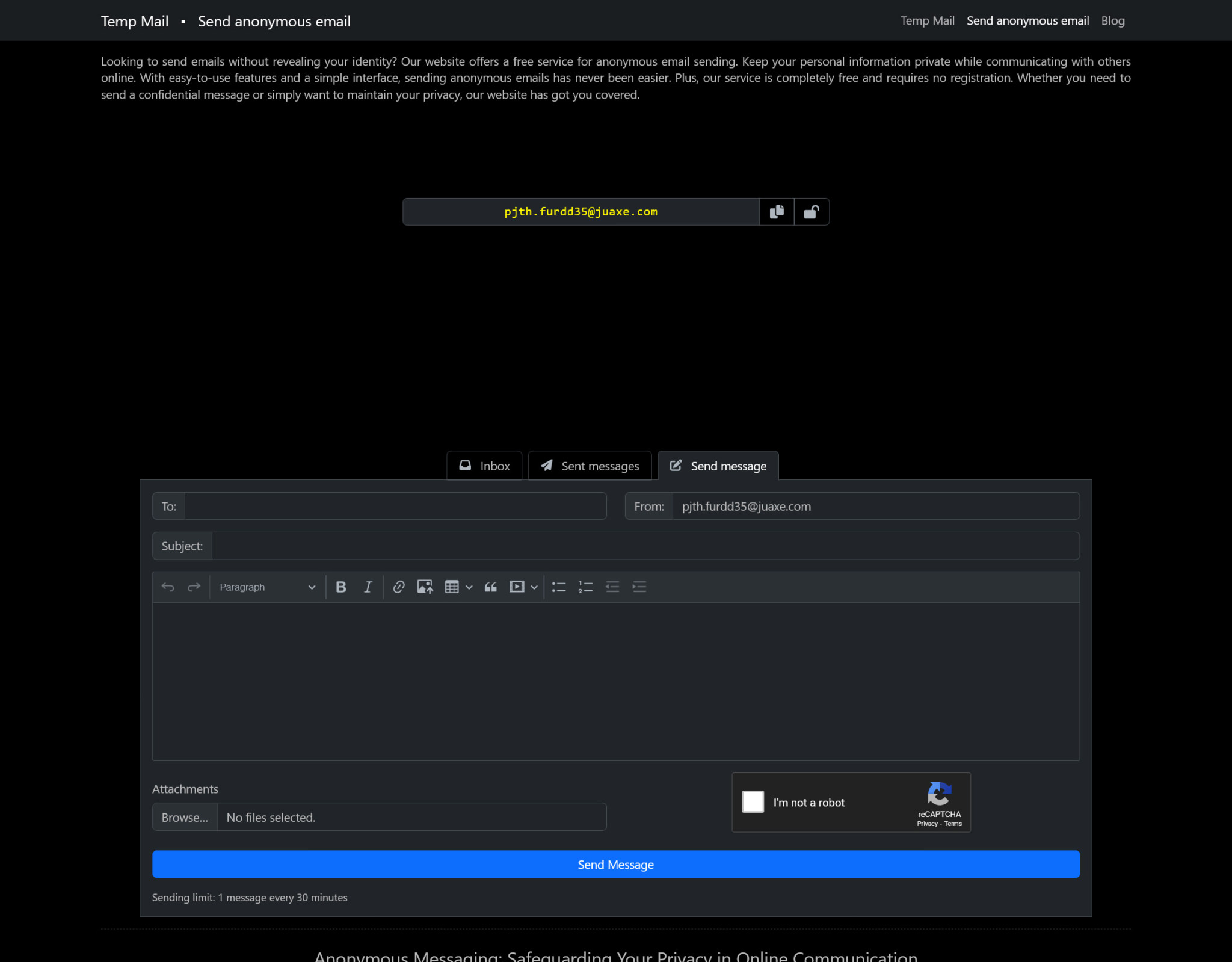Open the Paragraph style dropdown
1232x962 pixels.
[267, 587]
